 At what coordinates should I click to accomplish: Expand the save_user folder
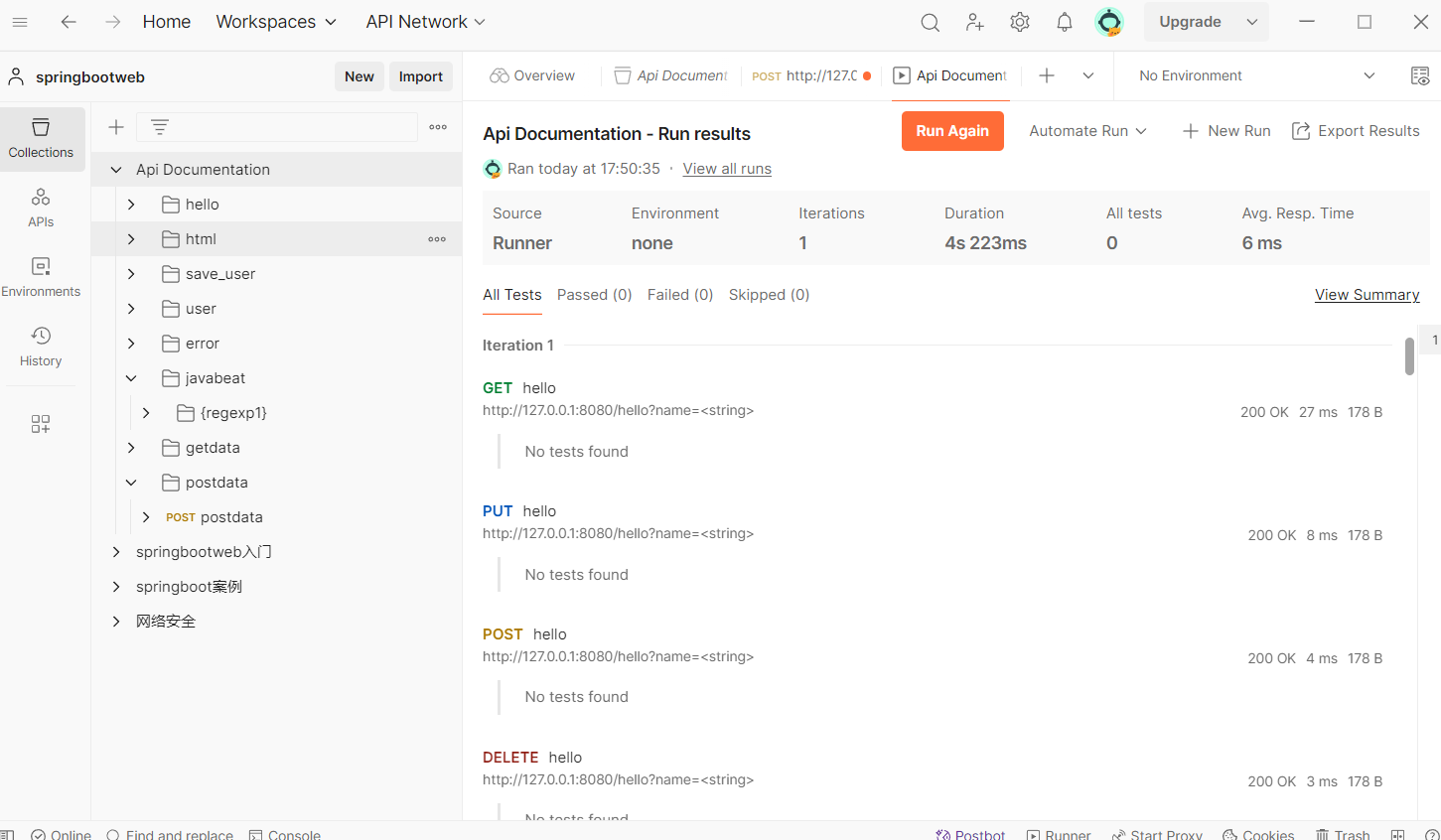coord(131,274)
